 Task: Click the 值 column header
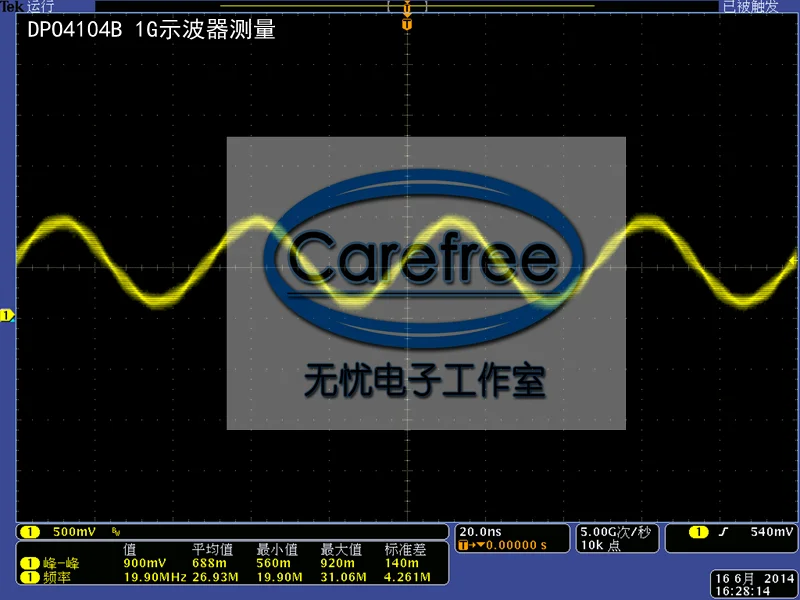tap(130, 549)
